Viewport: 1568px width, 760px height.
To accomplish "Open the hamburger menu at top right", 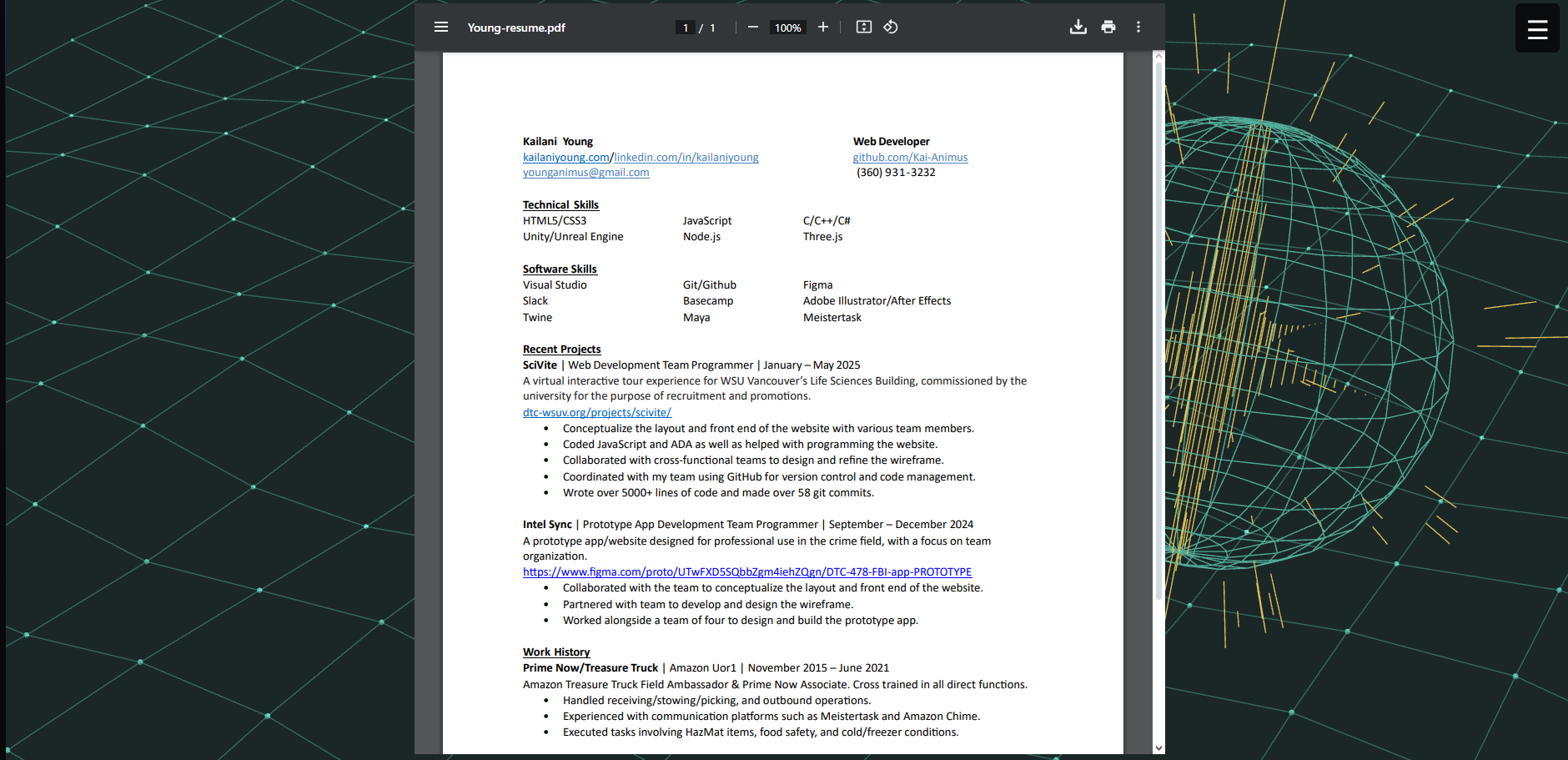I will (x=1536, y=28).
